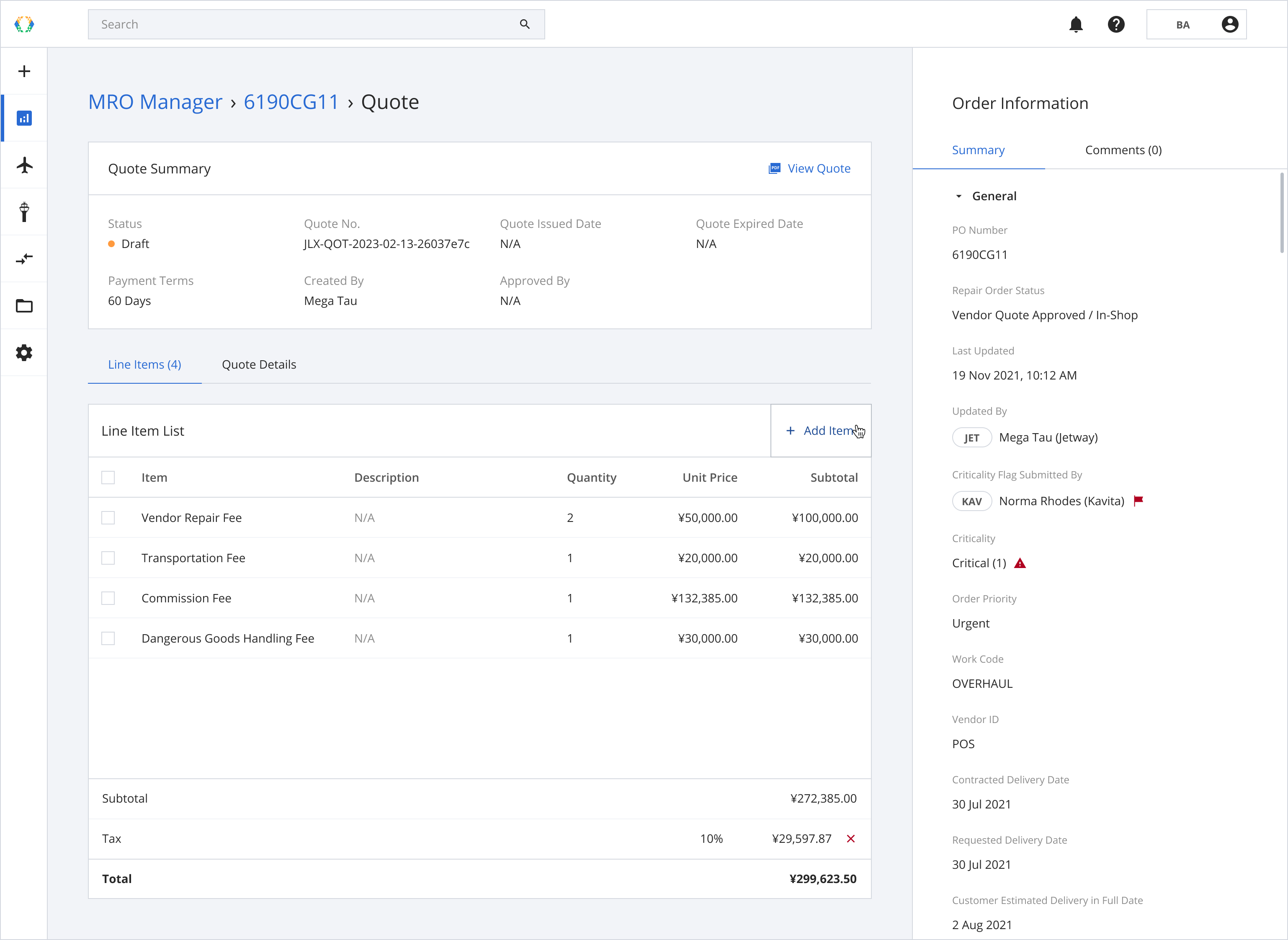This screenshot has height=940, width=1288.
Task: Click the Quantity column header
Action: coord(591,478)
